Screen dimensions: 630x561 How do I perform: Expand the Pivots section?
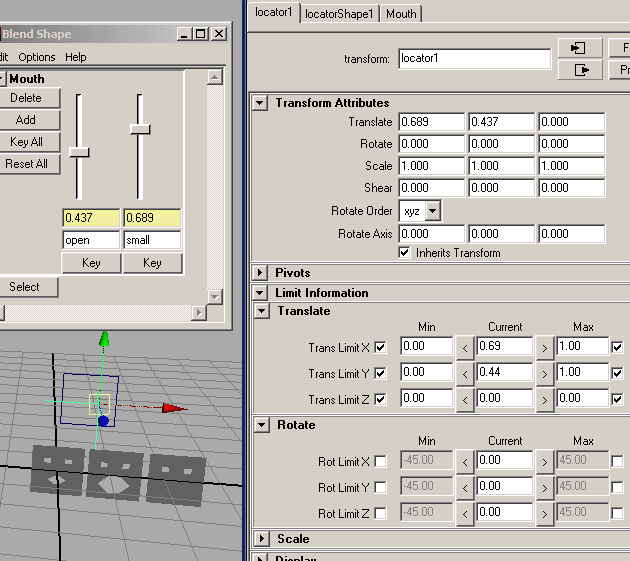[260, 273]
